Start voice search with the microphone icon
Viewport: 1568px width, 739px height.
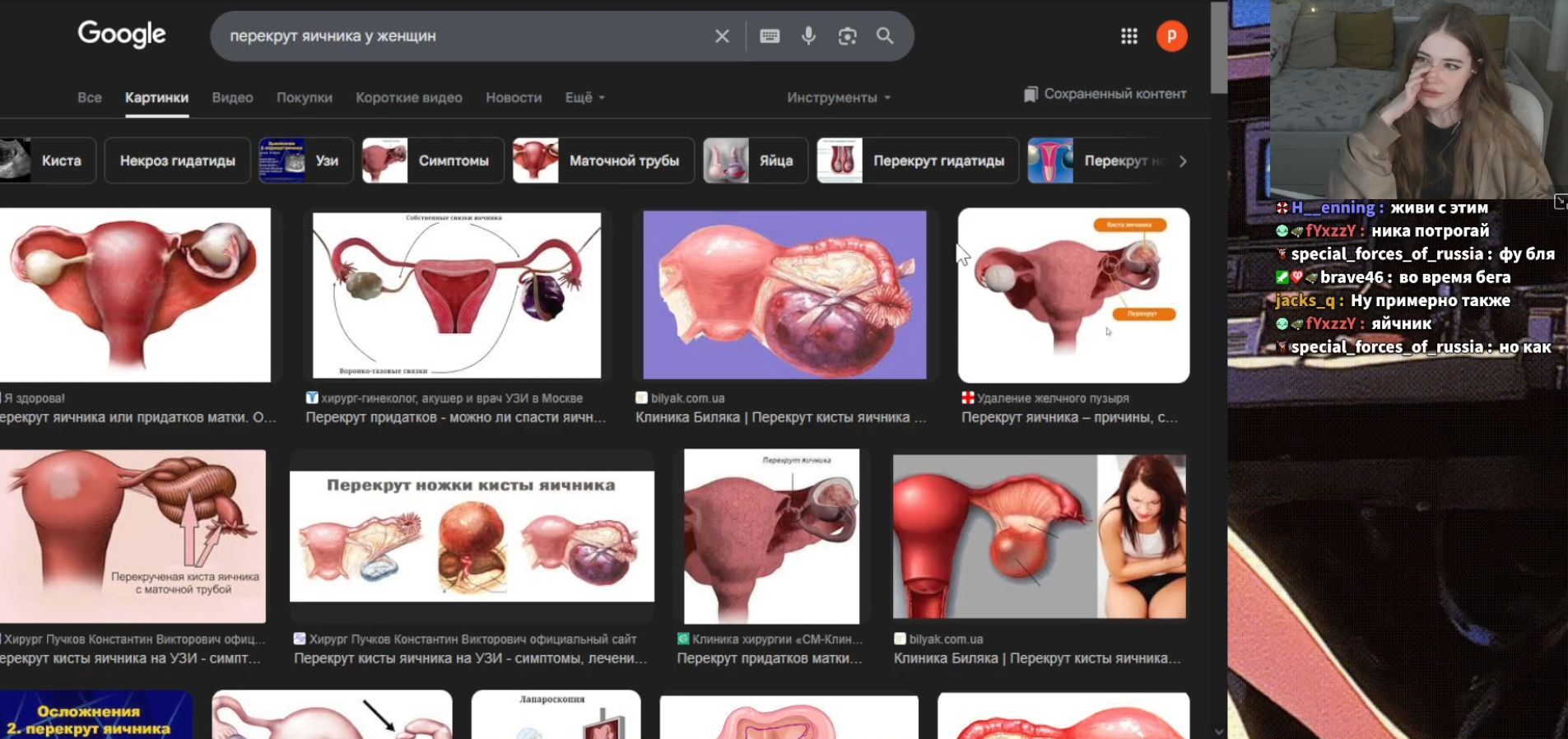coord(808,36)
